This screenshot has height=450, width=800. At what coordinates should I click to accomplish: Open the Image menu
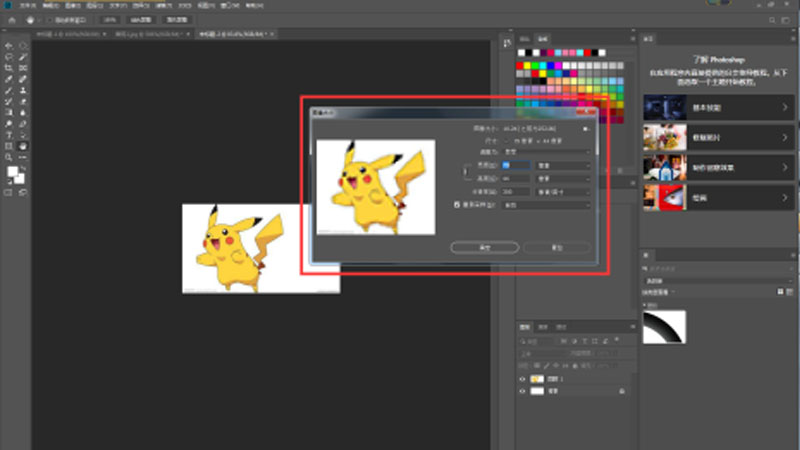coord(72,6)
